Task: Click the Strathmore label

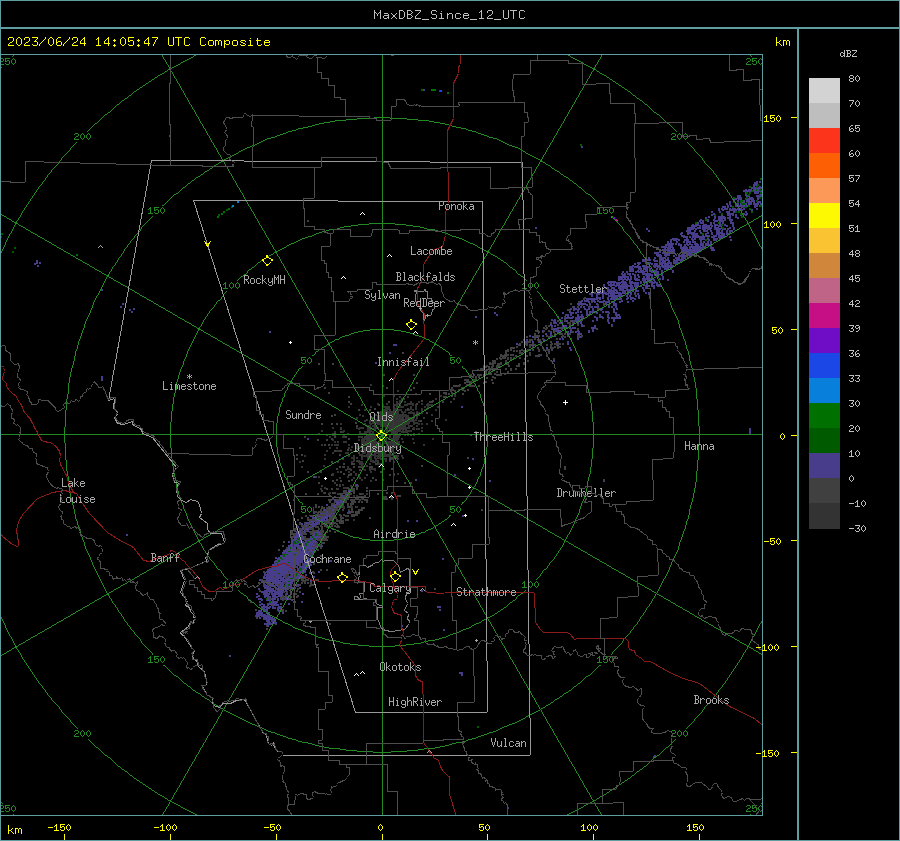Action: (x=486, y=592)
